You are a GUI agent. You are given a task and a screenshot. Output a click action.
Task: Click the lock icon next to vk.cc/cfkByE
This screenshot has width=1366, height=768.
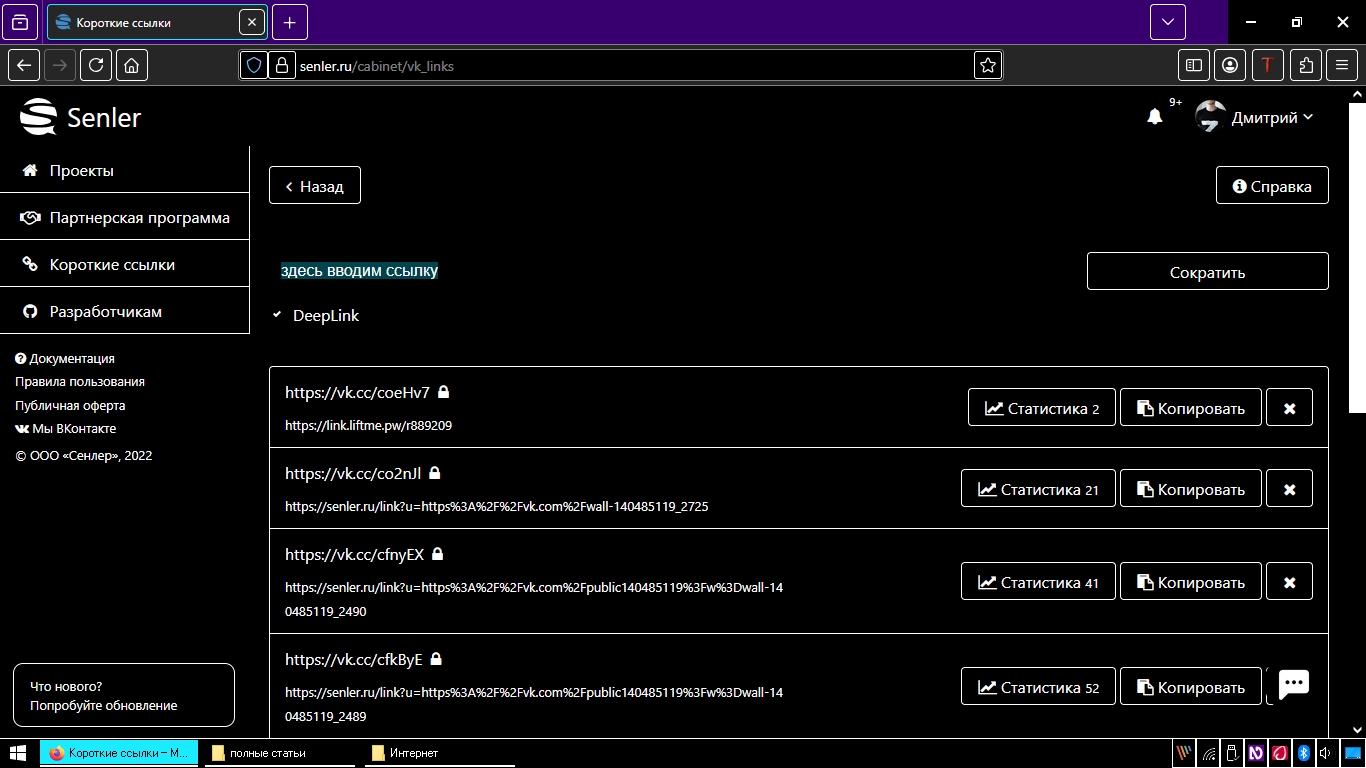(436, 659)
